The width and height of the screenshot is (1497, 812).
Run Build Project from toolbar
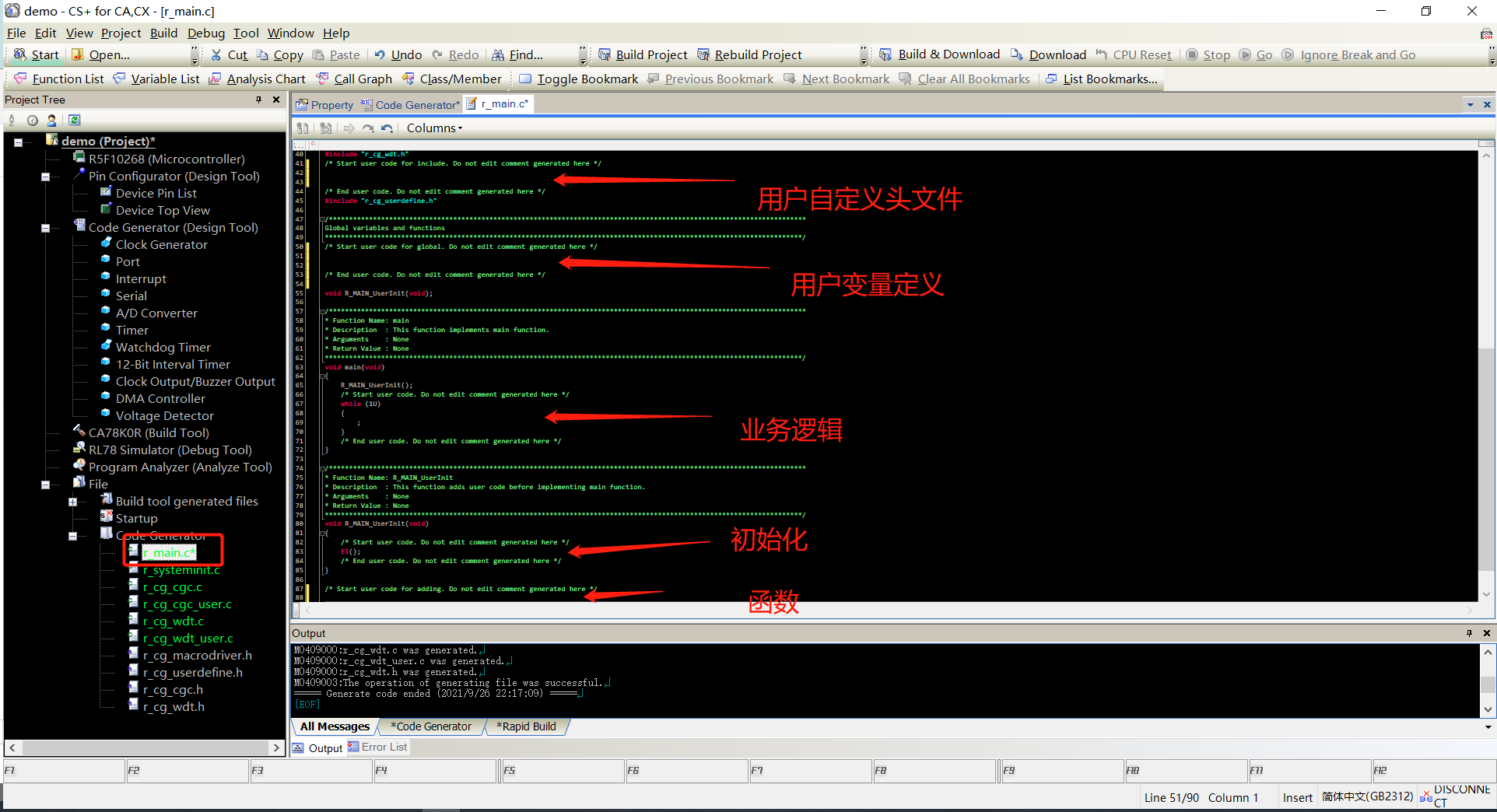pos(643,54)
